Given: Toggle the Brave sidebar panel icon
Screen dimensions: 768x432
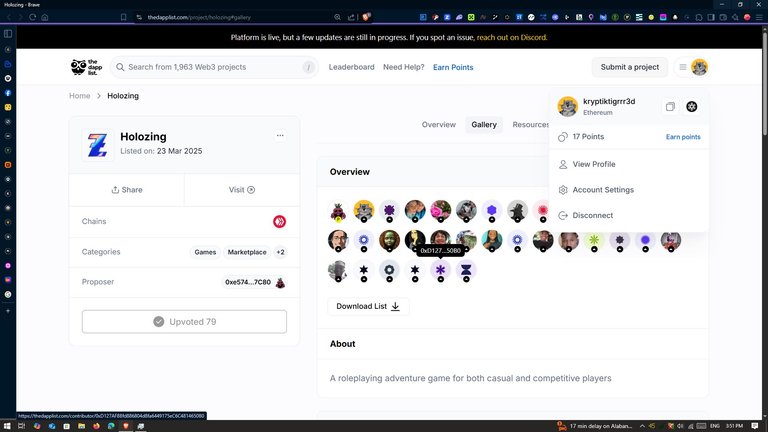Looking at the screenshot, I should coord(8,34).
